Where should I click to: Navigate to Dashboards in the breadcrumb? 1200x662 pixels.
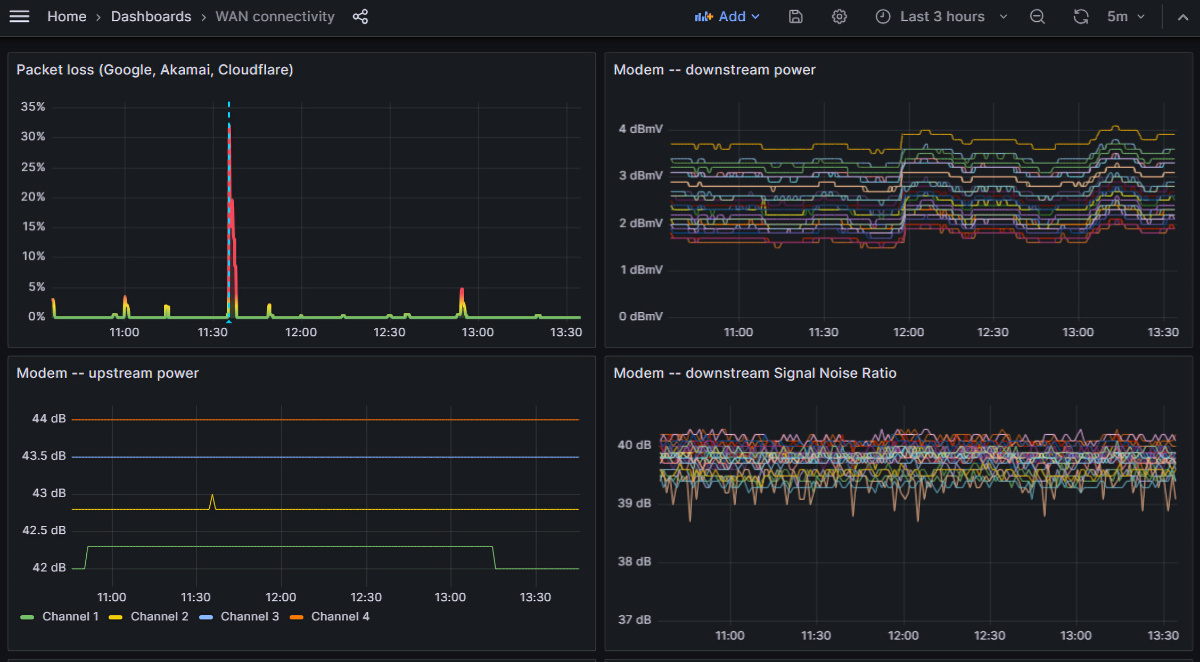coord(150,17)
